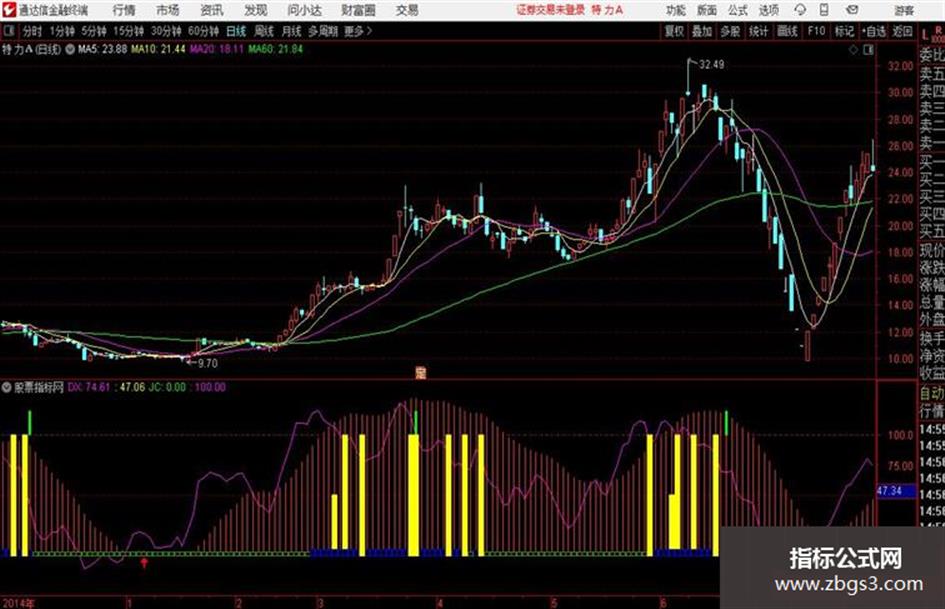The width and height of the screenshot is (945, 609).
Task: Open the mobile phone icon in top bar
Action: pyautogui.click(x=824, y=10)
